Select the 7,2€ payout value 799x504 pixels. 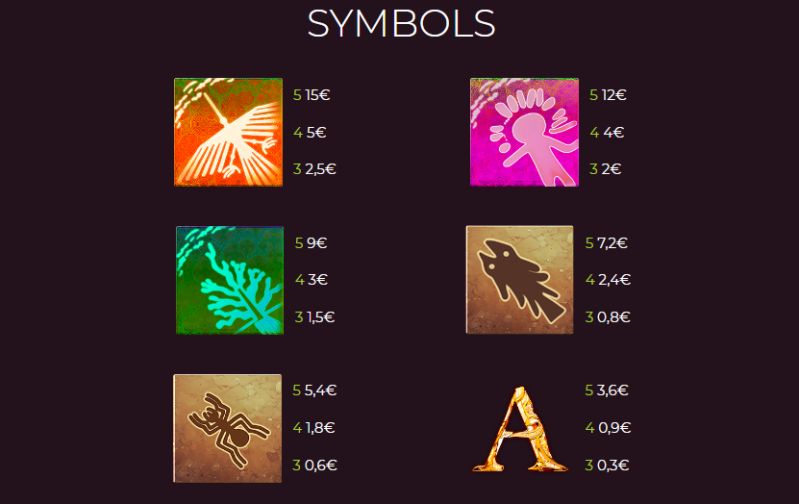point(612,243)
